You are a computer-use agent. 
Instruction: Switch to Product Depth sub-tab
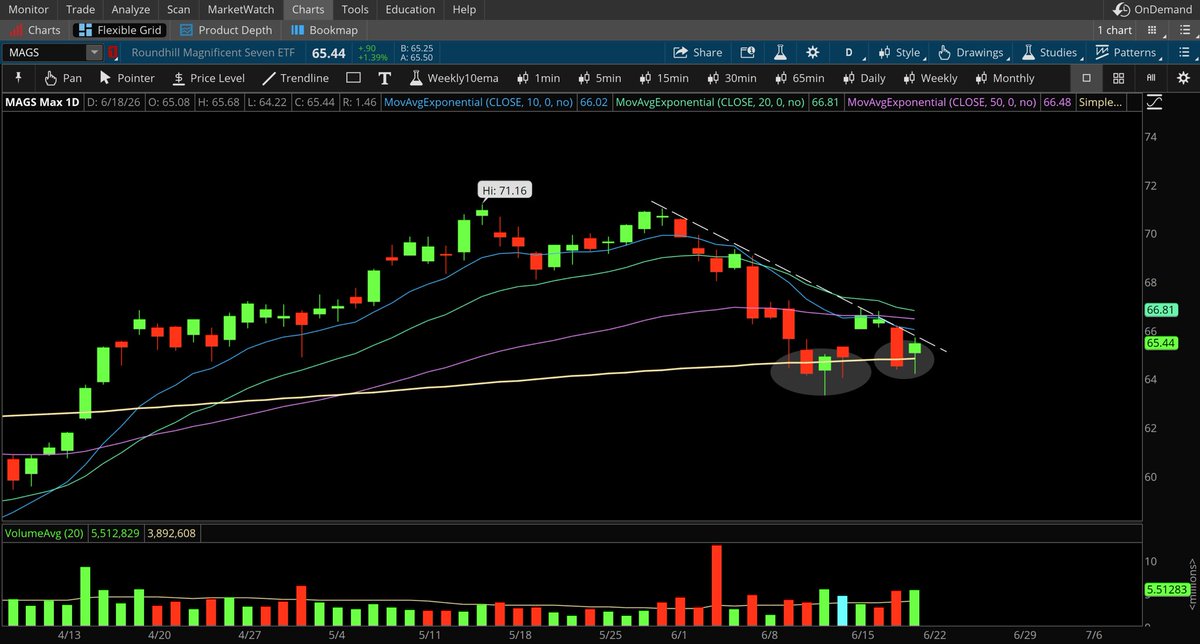coord(224,31)
